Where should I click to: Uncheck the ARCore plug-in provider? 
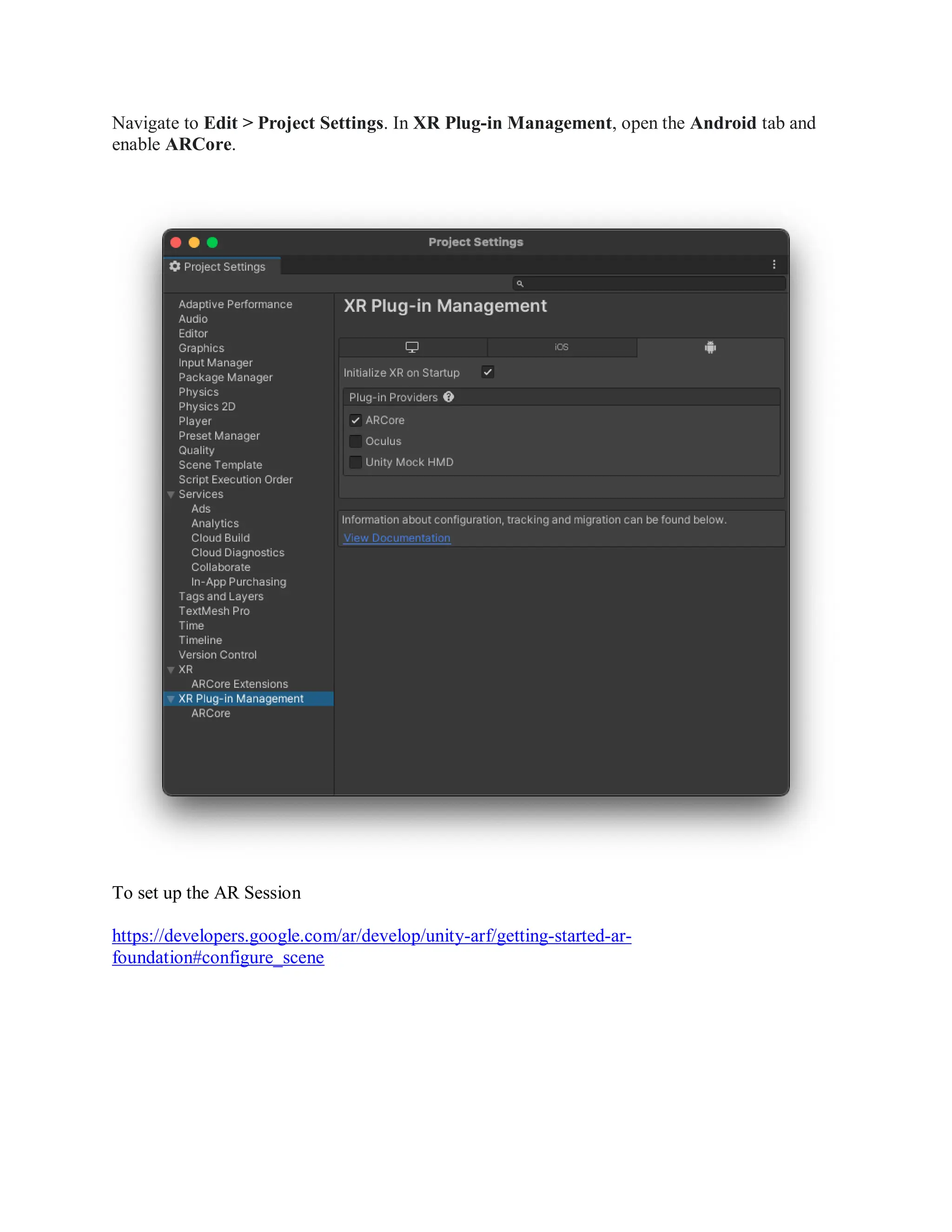tap(355, 420)
